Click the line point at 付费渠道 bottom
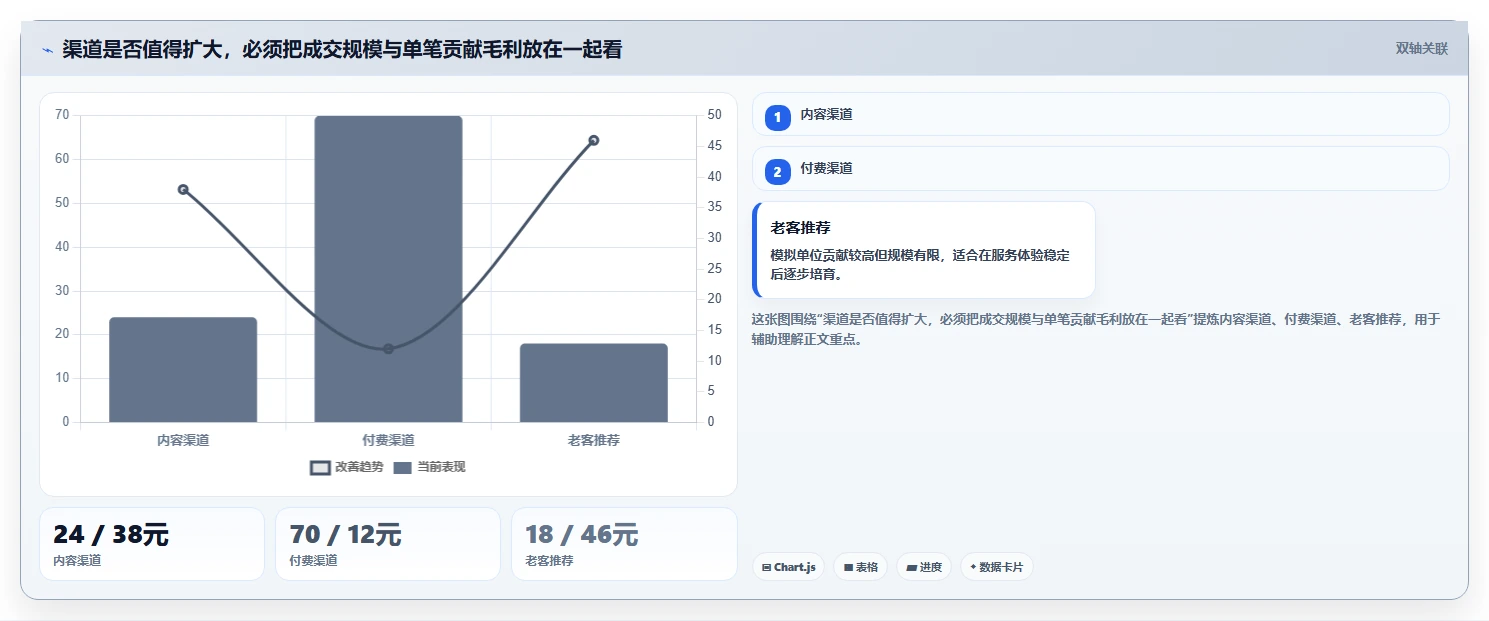 click(x=388, y=349)
